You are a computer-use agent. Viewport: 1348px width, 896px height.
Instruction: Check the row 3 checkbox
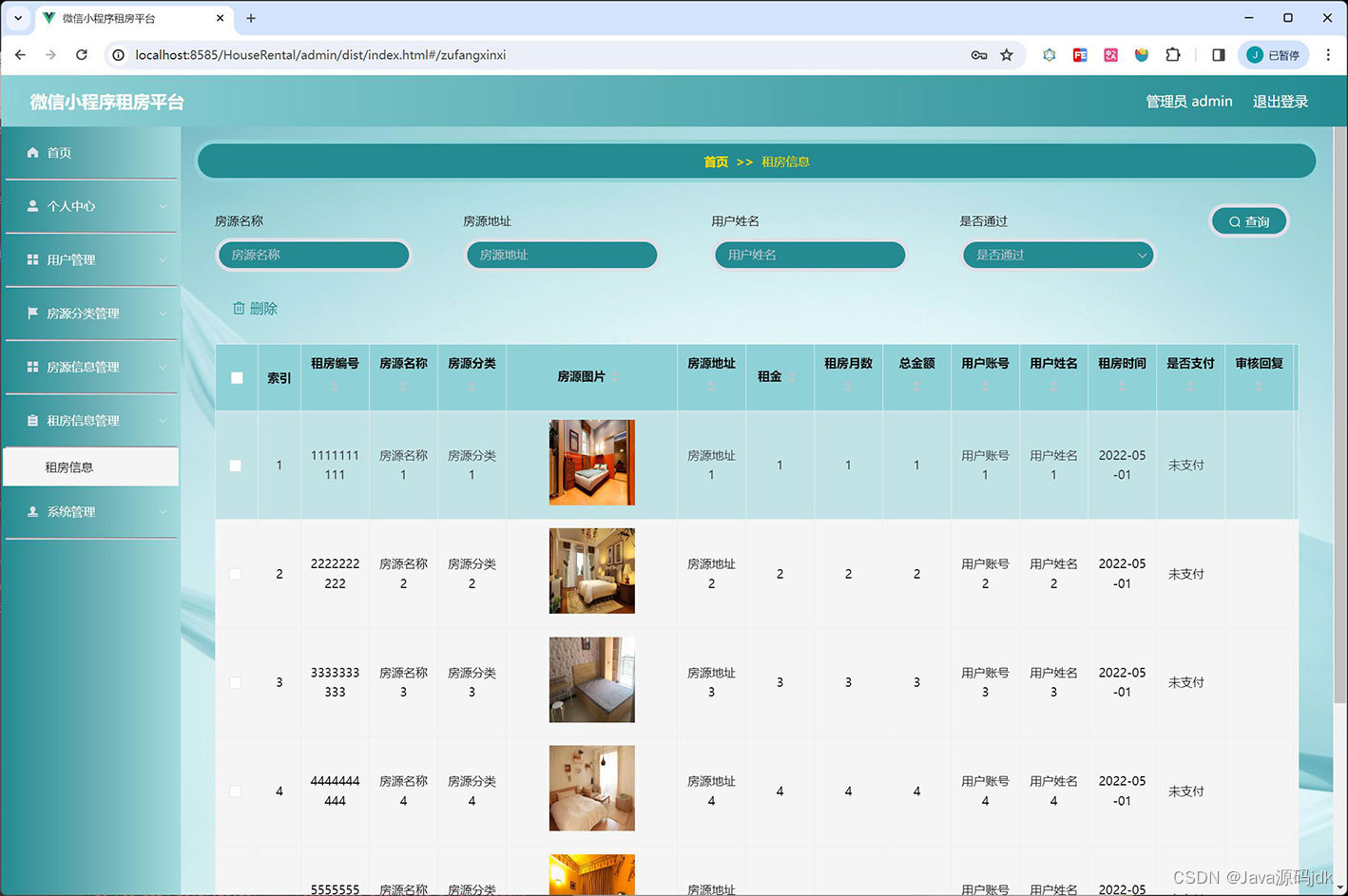tap(236, 682)
